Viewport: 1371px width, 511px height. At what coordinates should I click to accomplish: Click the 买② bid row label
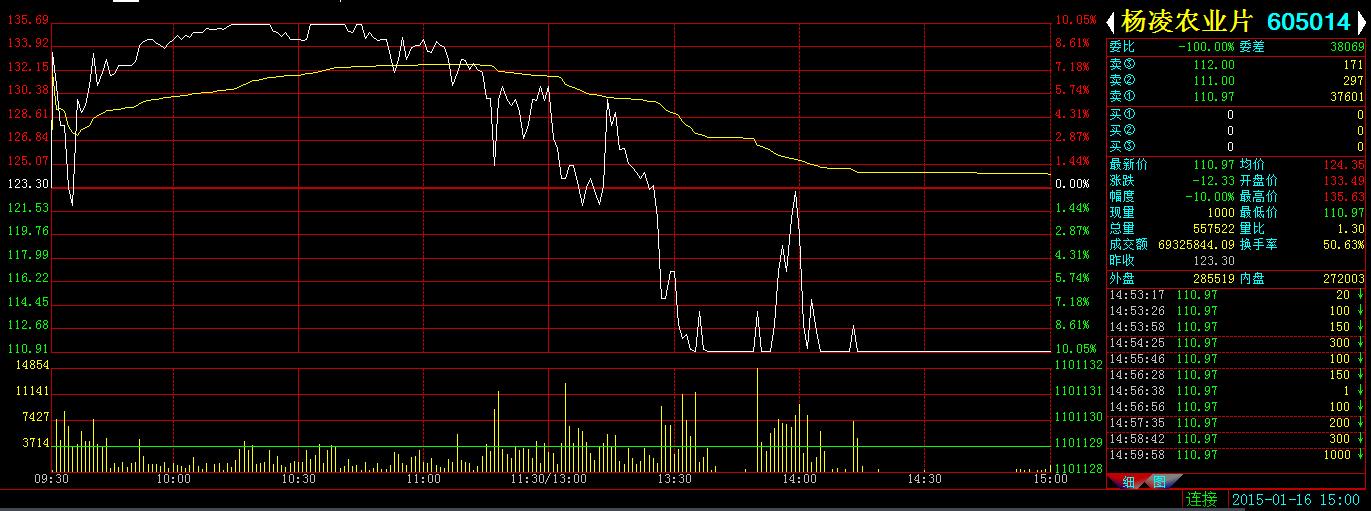point(1122,131)
